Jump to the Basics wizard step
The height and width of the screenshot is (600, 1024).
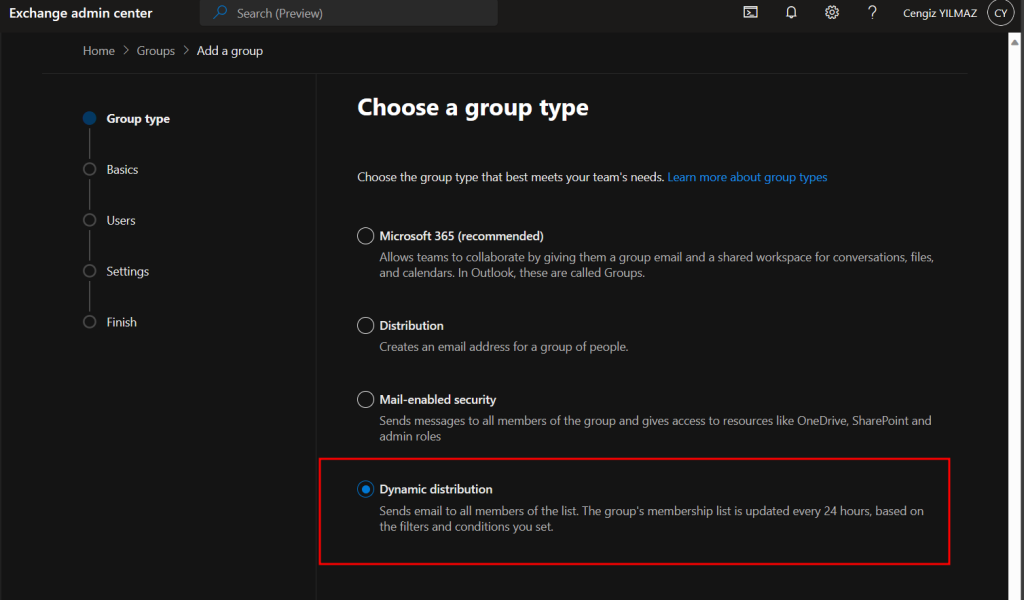(122, 170)
